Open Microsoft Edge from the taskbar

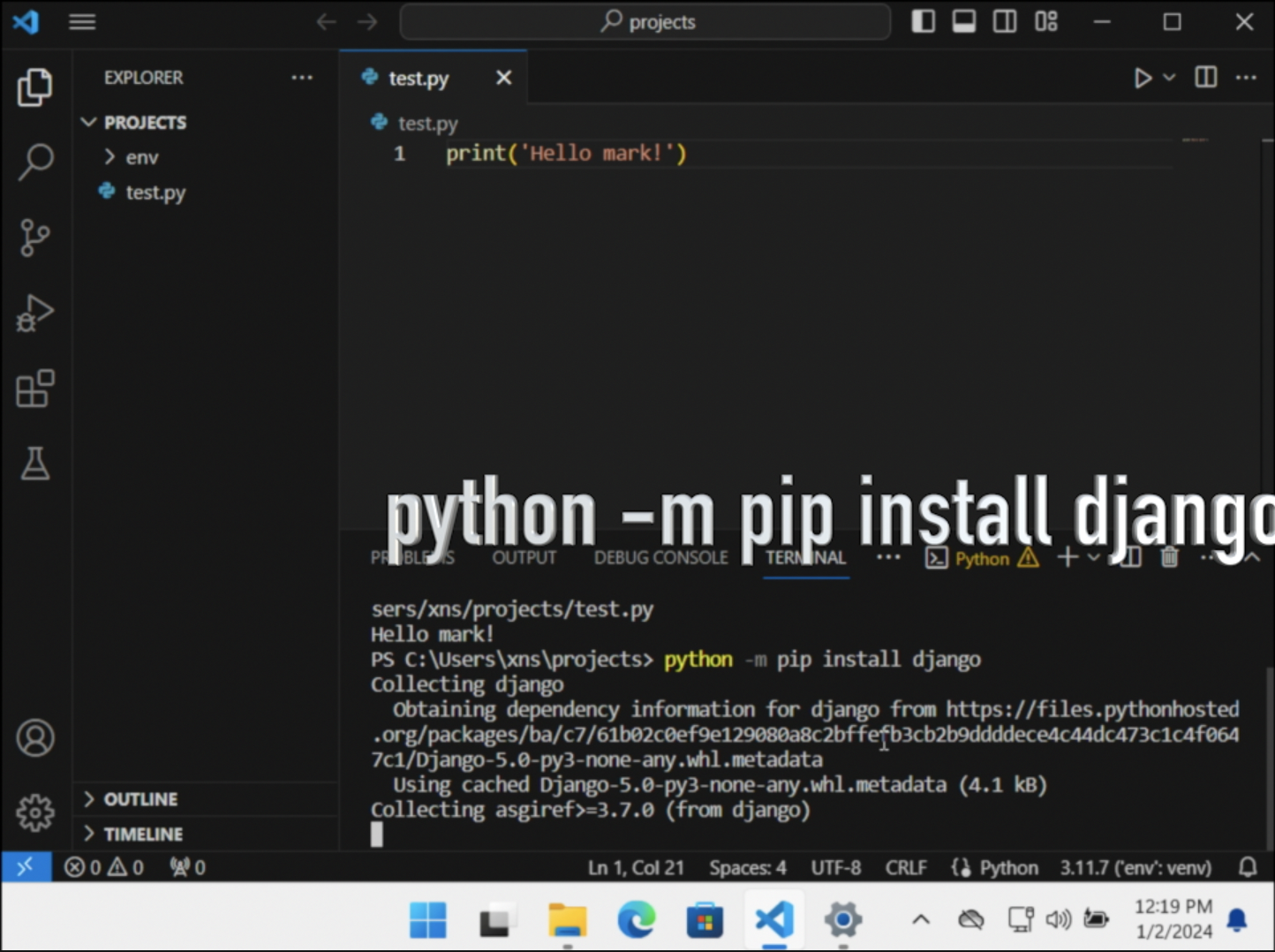click(x=636, y=920)
